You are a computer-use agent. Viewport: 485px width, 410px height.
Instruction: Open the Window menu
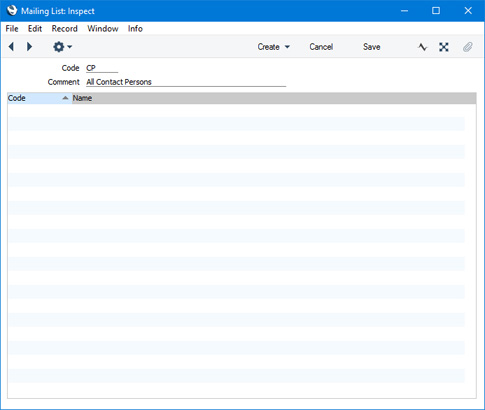[103, 29]
